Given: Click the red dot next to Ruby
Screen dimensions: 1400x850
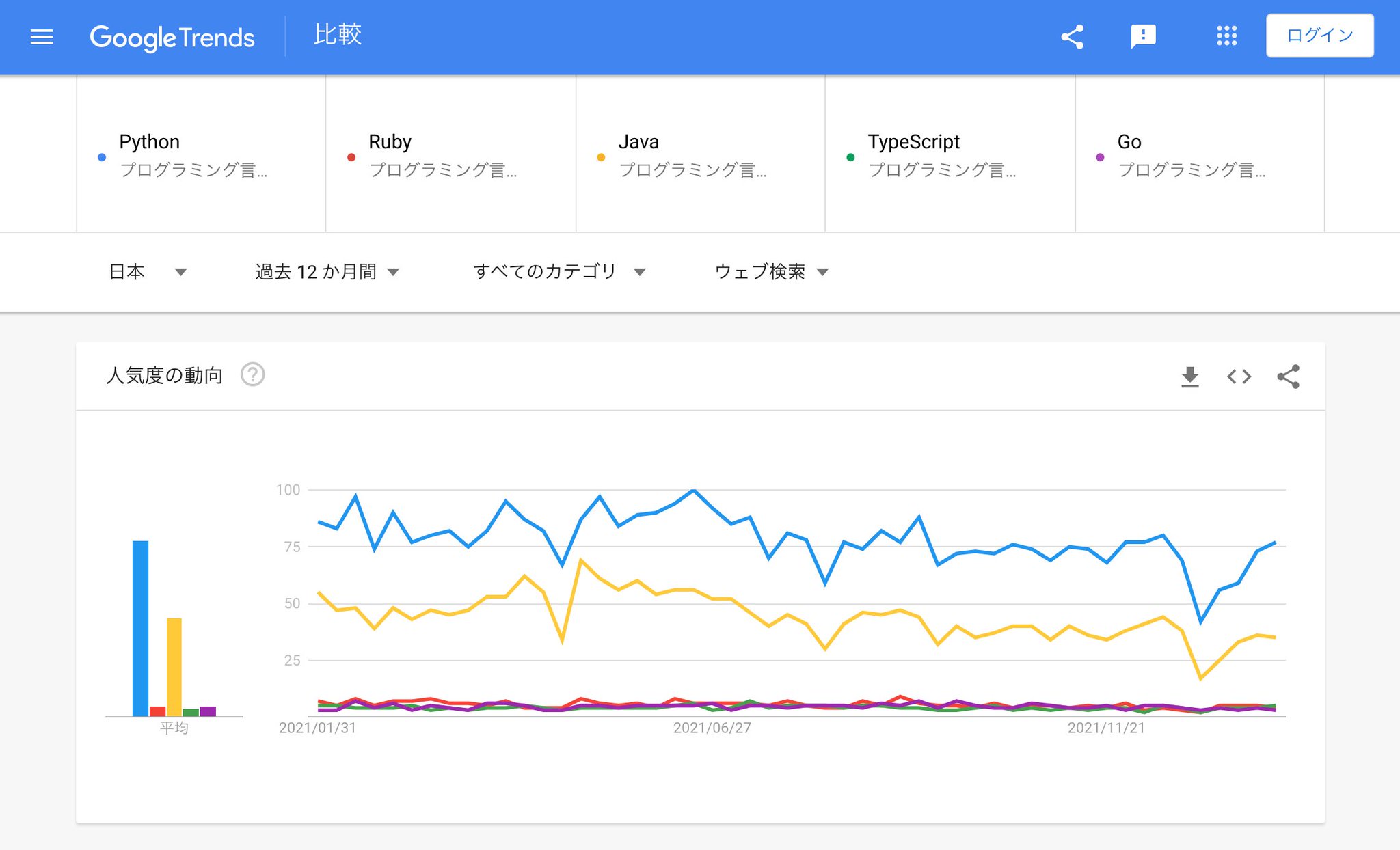Looking at the screenshot, I should pyautogui.click(x=351, y=157).
